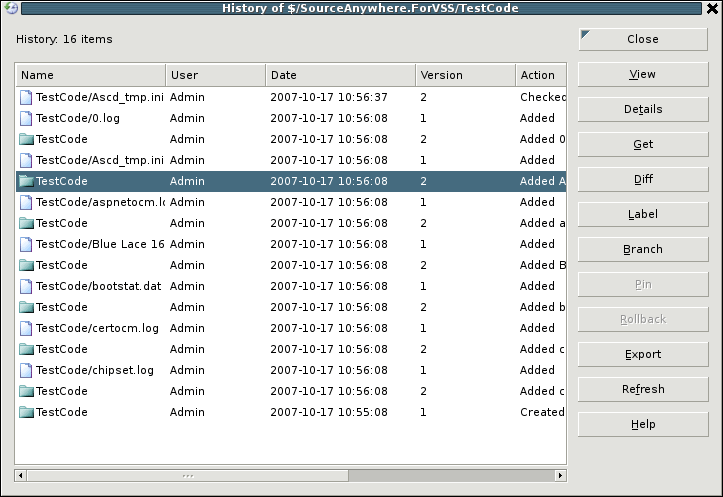Click the TestCode/bootstat.dat file icon
723x497 pixels.
pyautogui.click(x=26, y=286)
